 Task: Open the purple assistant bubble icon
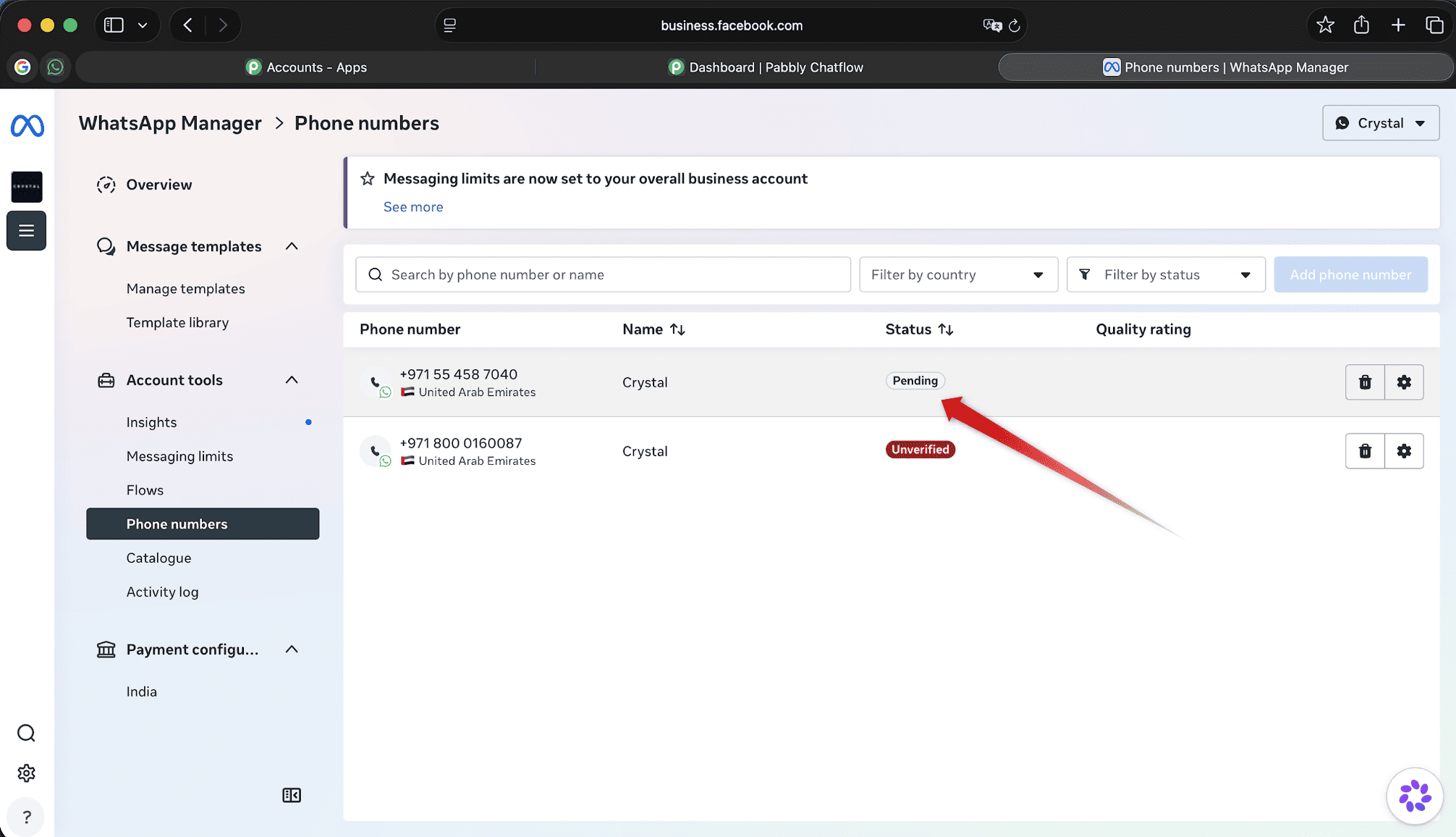pyautogui.click(x=1415, y=796)
